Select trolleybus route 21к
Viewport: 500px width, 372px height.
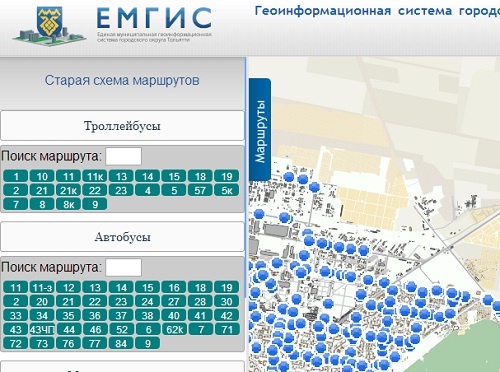point(68,190)
